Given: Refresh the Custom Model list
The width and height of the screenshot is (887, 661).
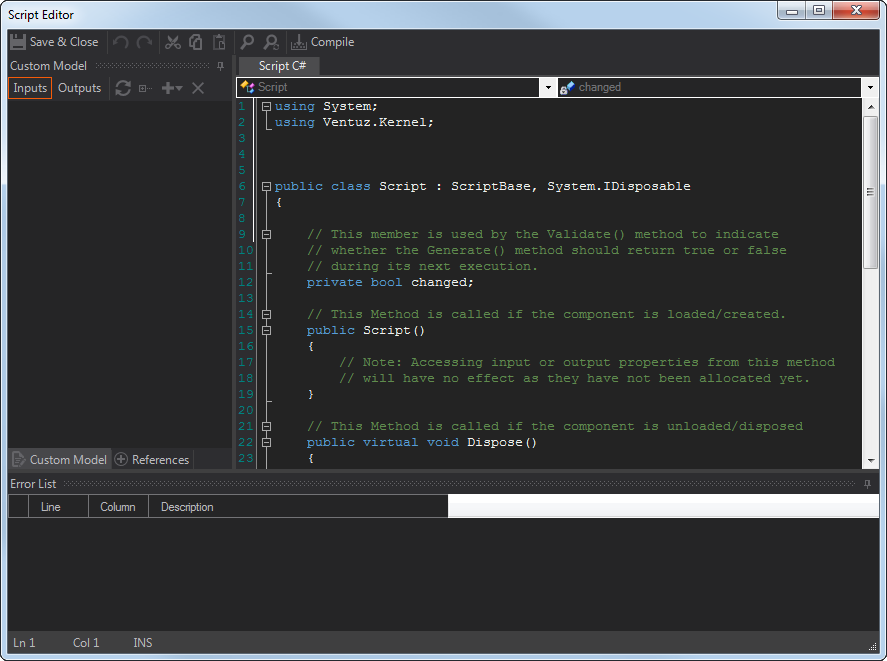Looking at the screenshot, I should pos(123,88).
